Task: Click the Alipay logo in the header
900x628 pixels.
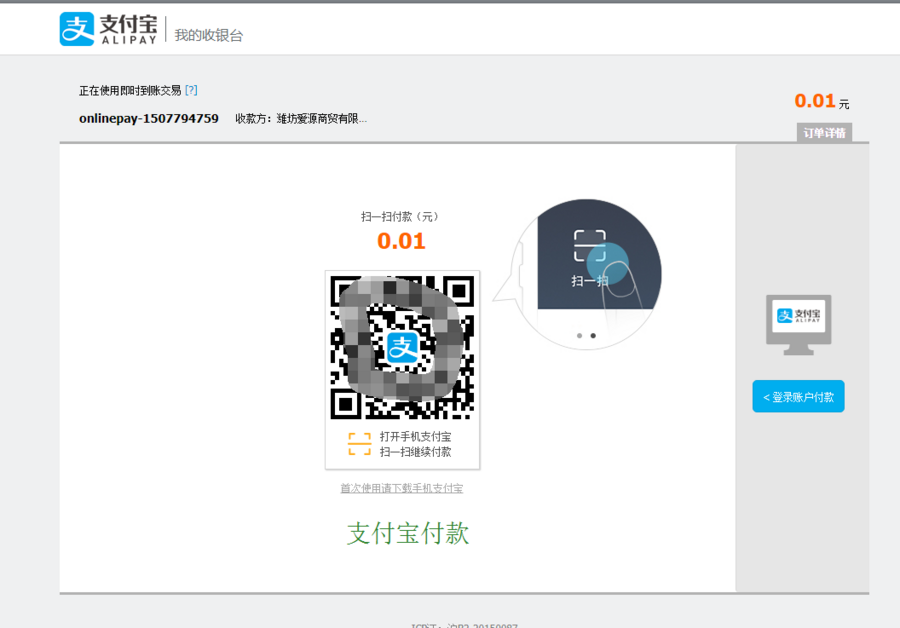Action: pyautogui.click(x=108, y=29)
